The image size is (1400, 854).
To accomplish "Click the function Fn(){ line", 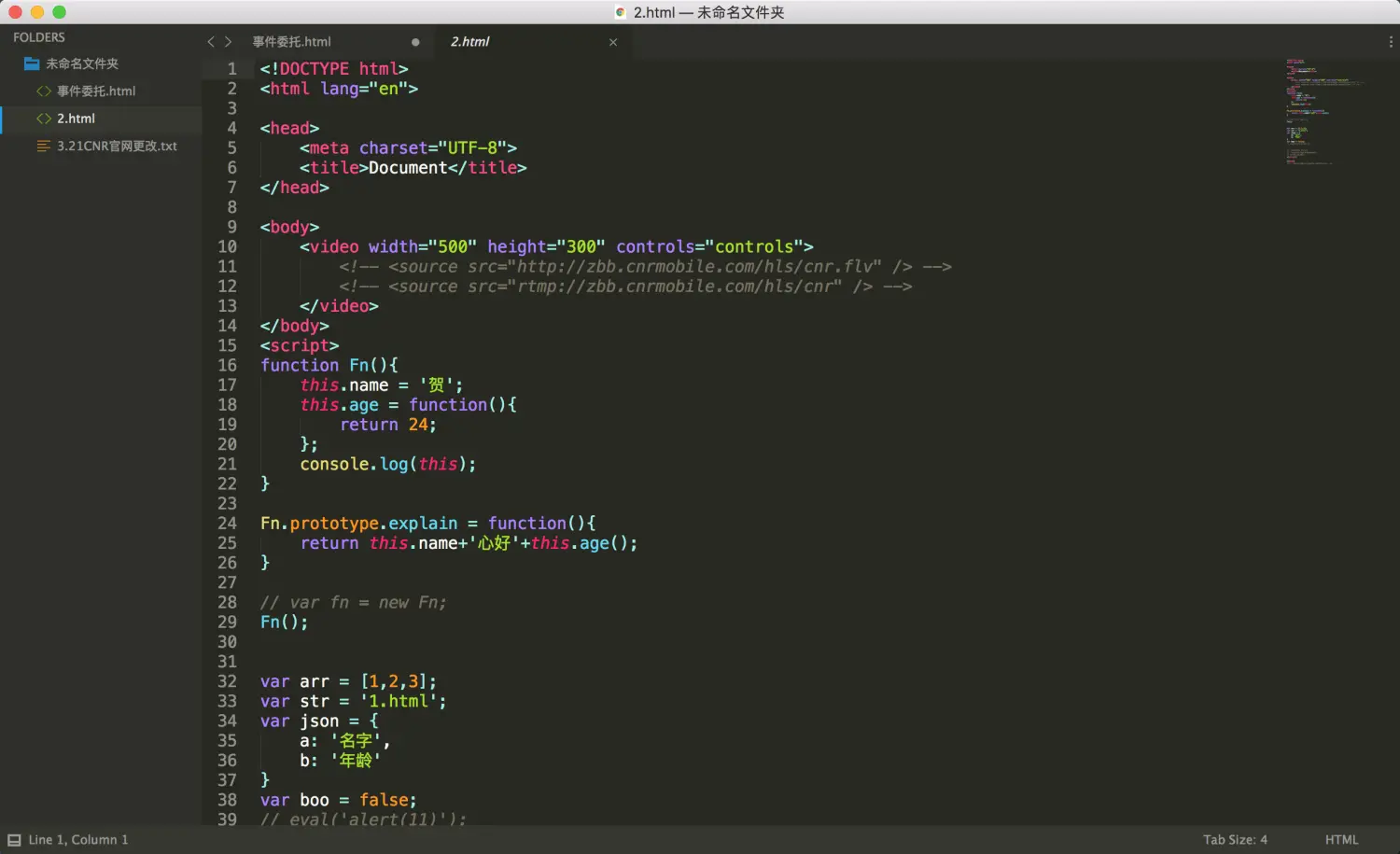I will click(x=329, y=365).
